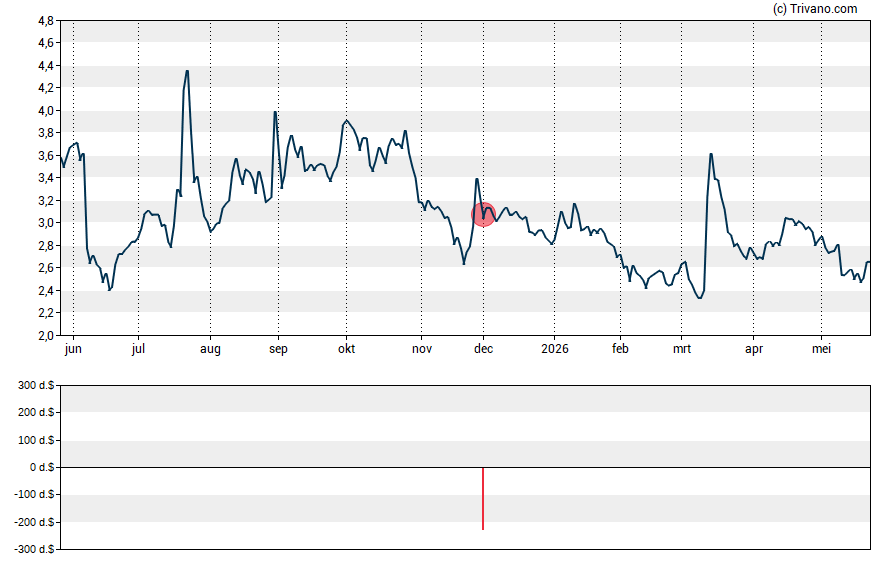Click the red negative bar in lower chart
Screen dimensions: 888x565
point(483,499)
